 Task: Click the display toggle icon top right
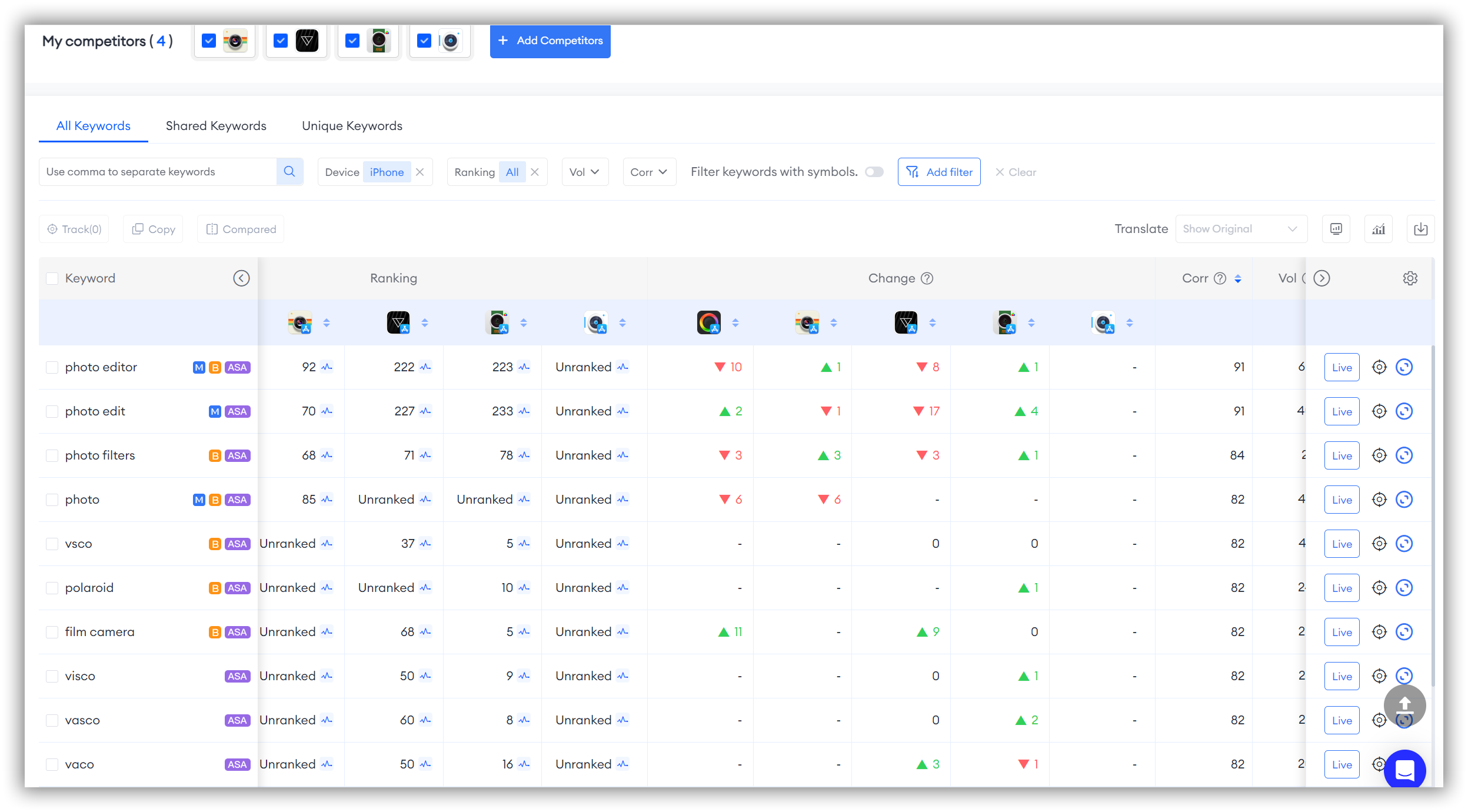point(1337,229)
